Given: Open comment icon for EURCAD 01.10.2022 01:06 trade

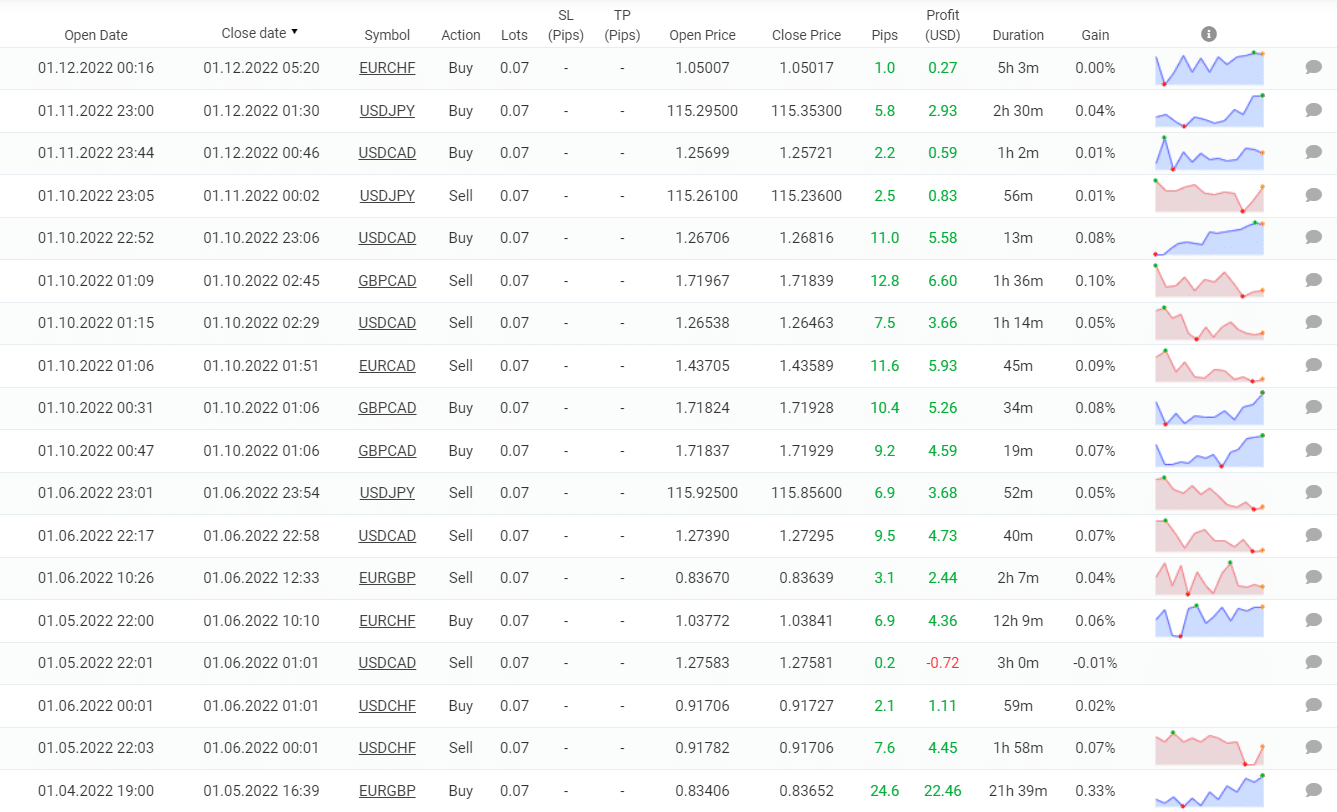Looking at the screenshot, I should point(1314,366).
